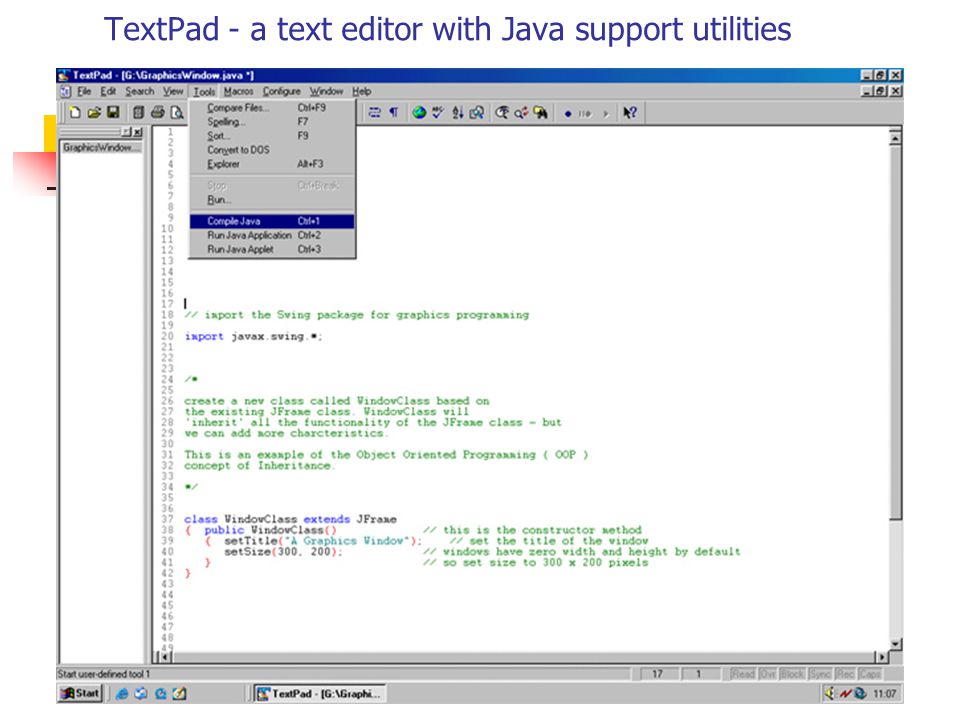960x720 pixels.
Task: Select Run Java Application menu entry
Action: [x=272, y=235]
